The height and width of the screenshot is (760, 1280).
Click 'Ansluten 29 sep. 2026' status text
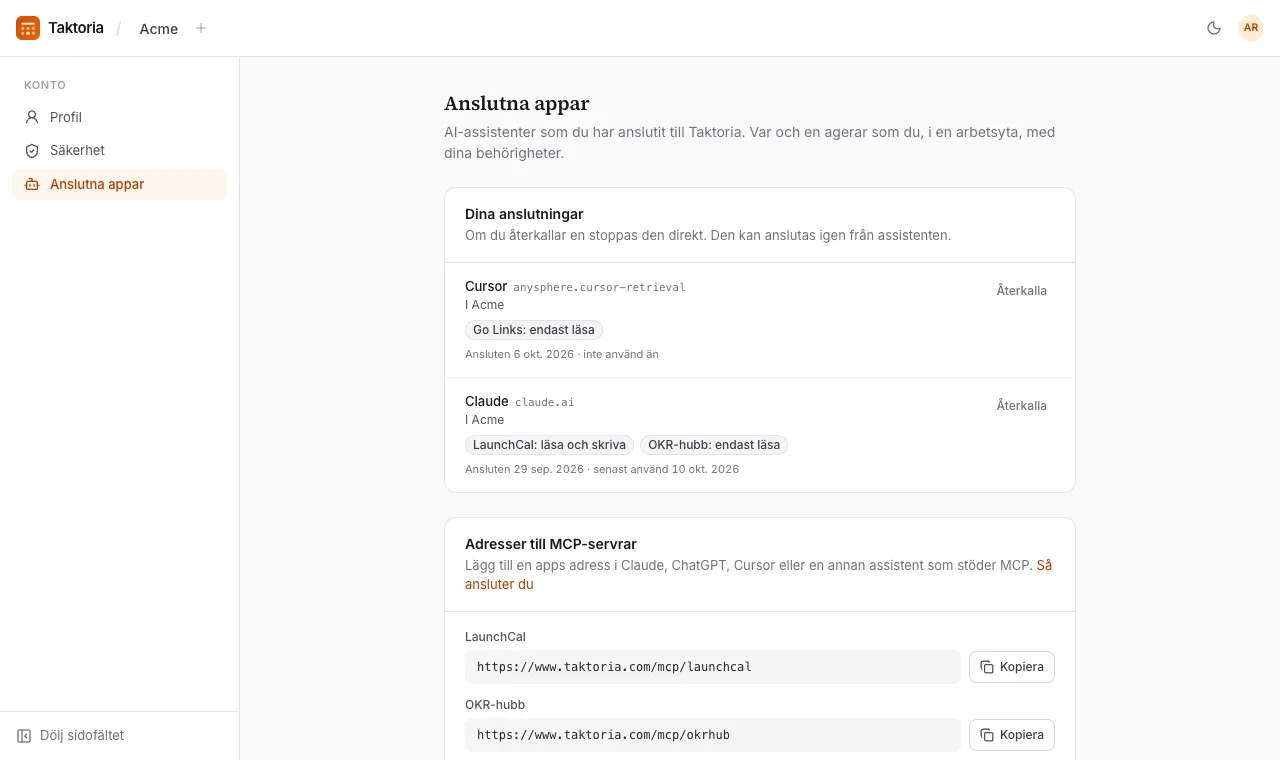click(x=525, y=469)
